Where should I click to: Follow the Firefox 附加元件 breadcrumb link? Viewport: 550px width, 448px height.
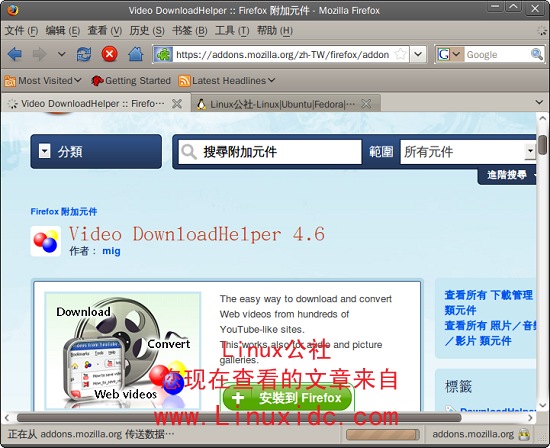tap(64, 212)
